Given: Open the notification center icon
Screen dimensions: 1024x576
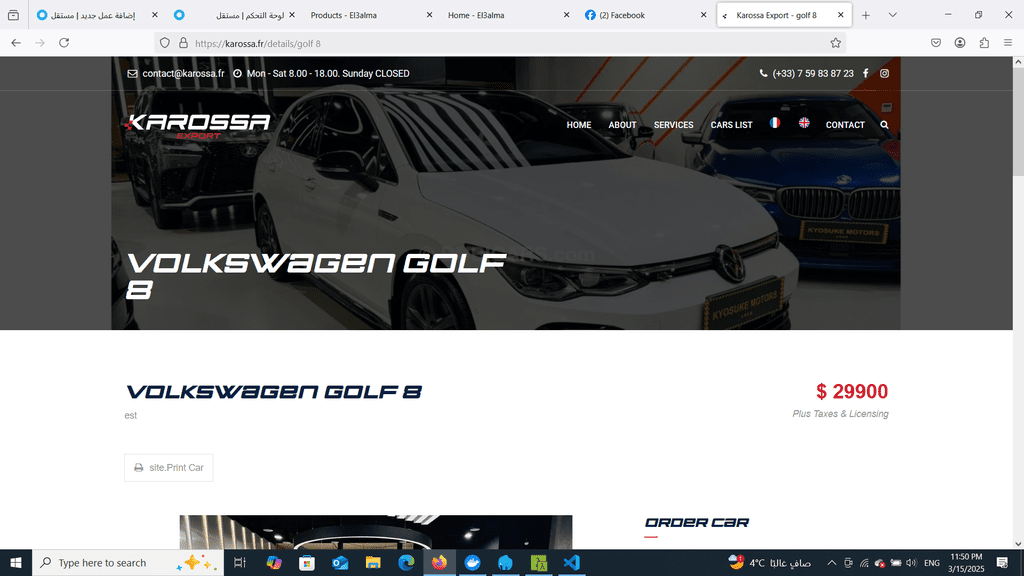Looking at the screenshot, I should pyautogui.click(x=1002, y=562).
